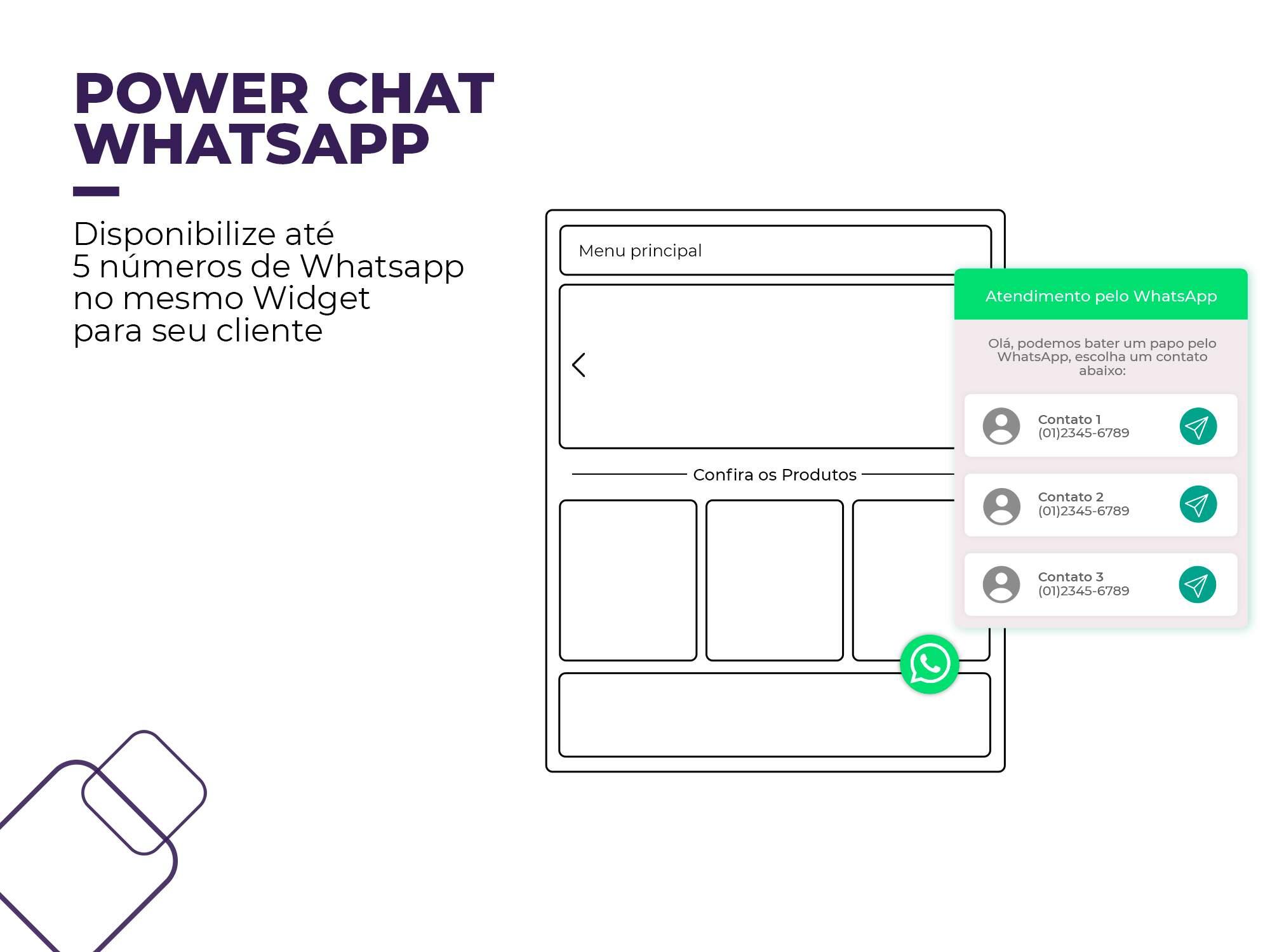
Task: Click the avatar icon for Contato 1
Action: click(1000, 427)
